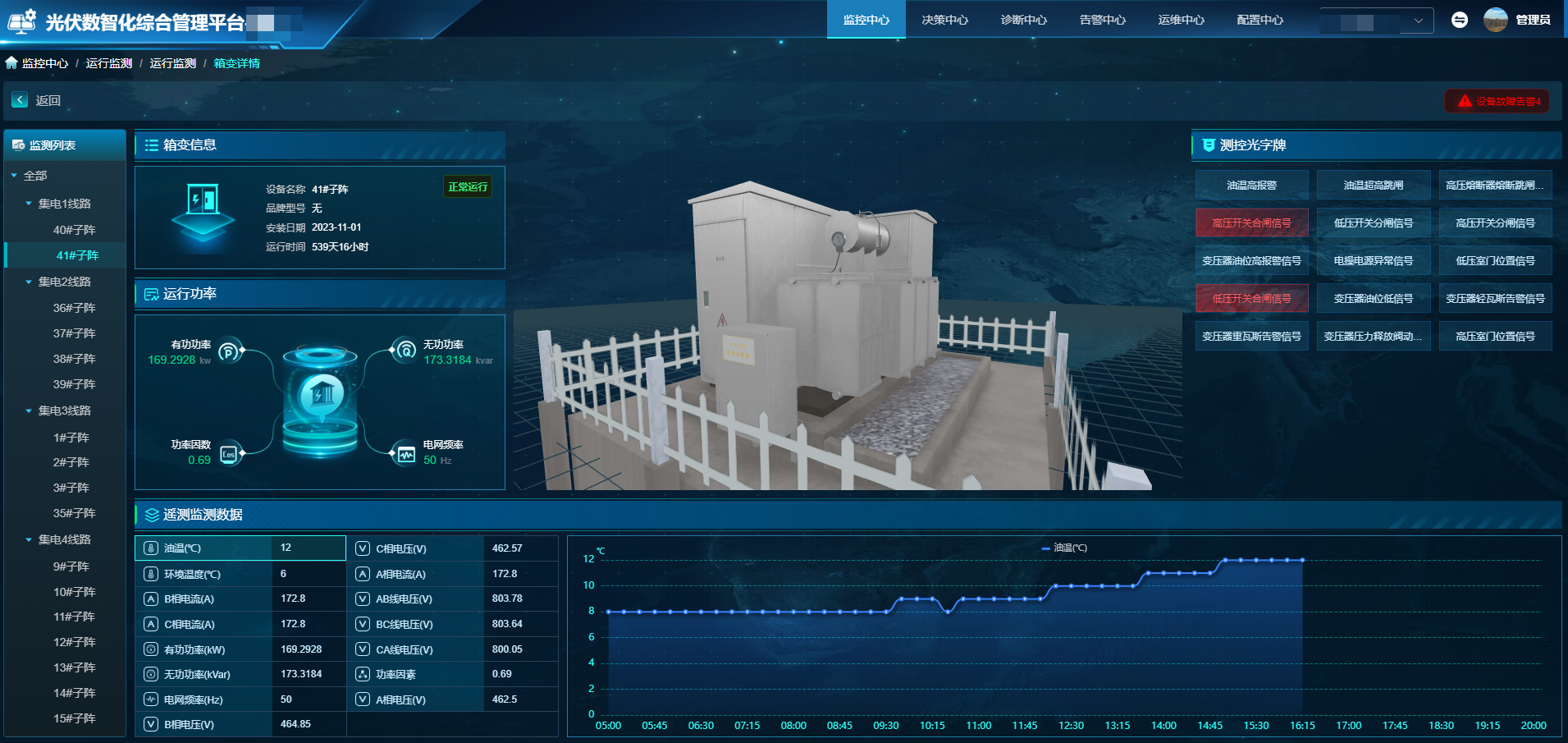The width and height of the screenshot is (1568, 743).
Task: Click the 油温高报警 signal button
Action: pyautogui.click(x=1251, y=185)
